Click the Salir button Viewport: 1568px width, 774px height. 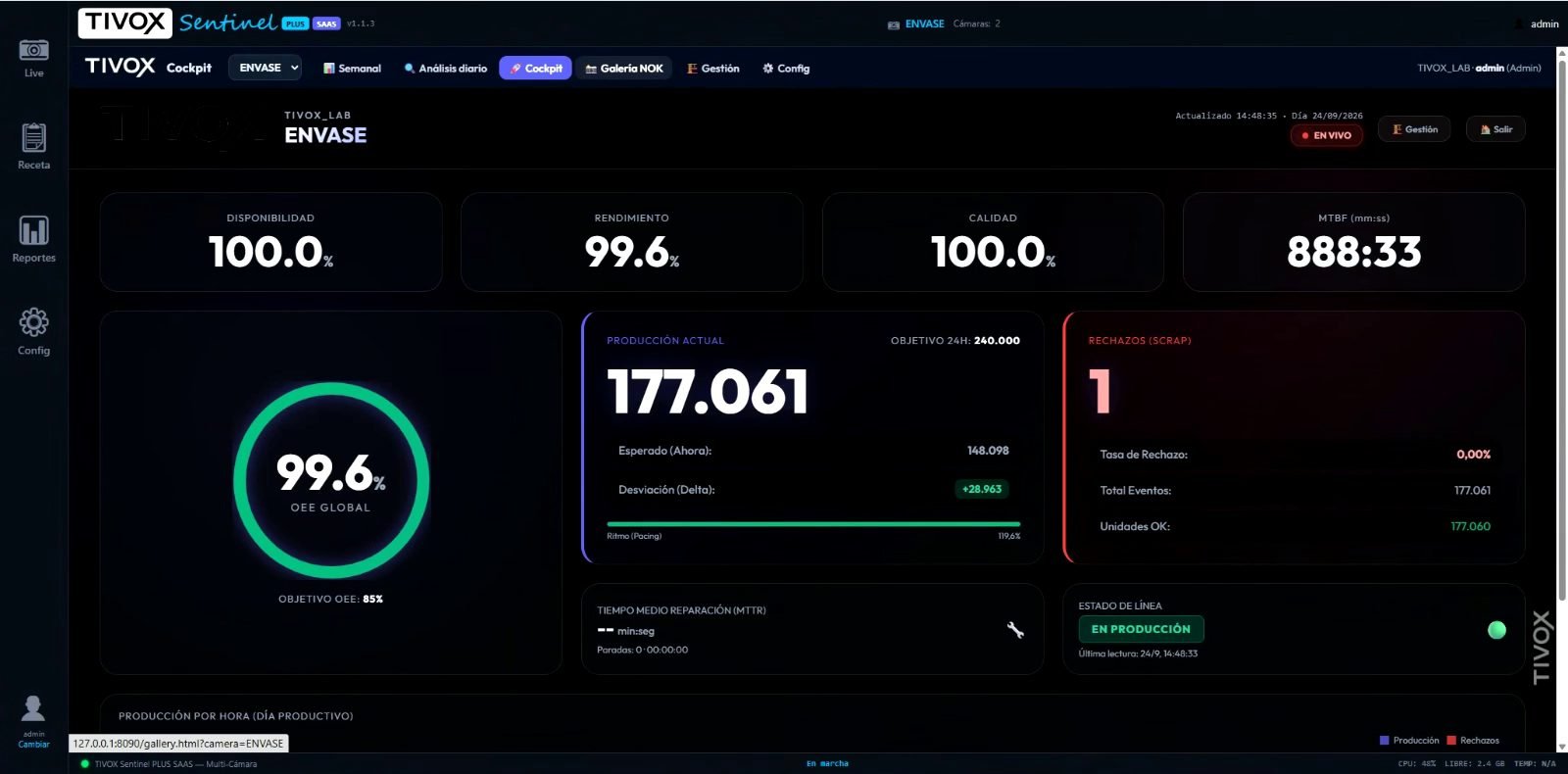pyautogui.click(x=1495, y=129)
